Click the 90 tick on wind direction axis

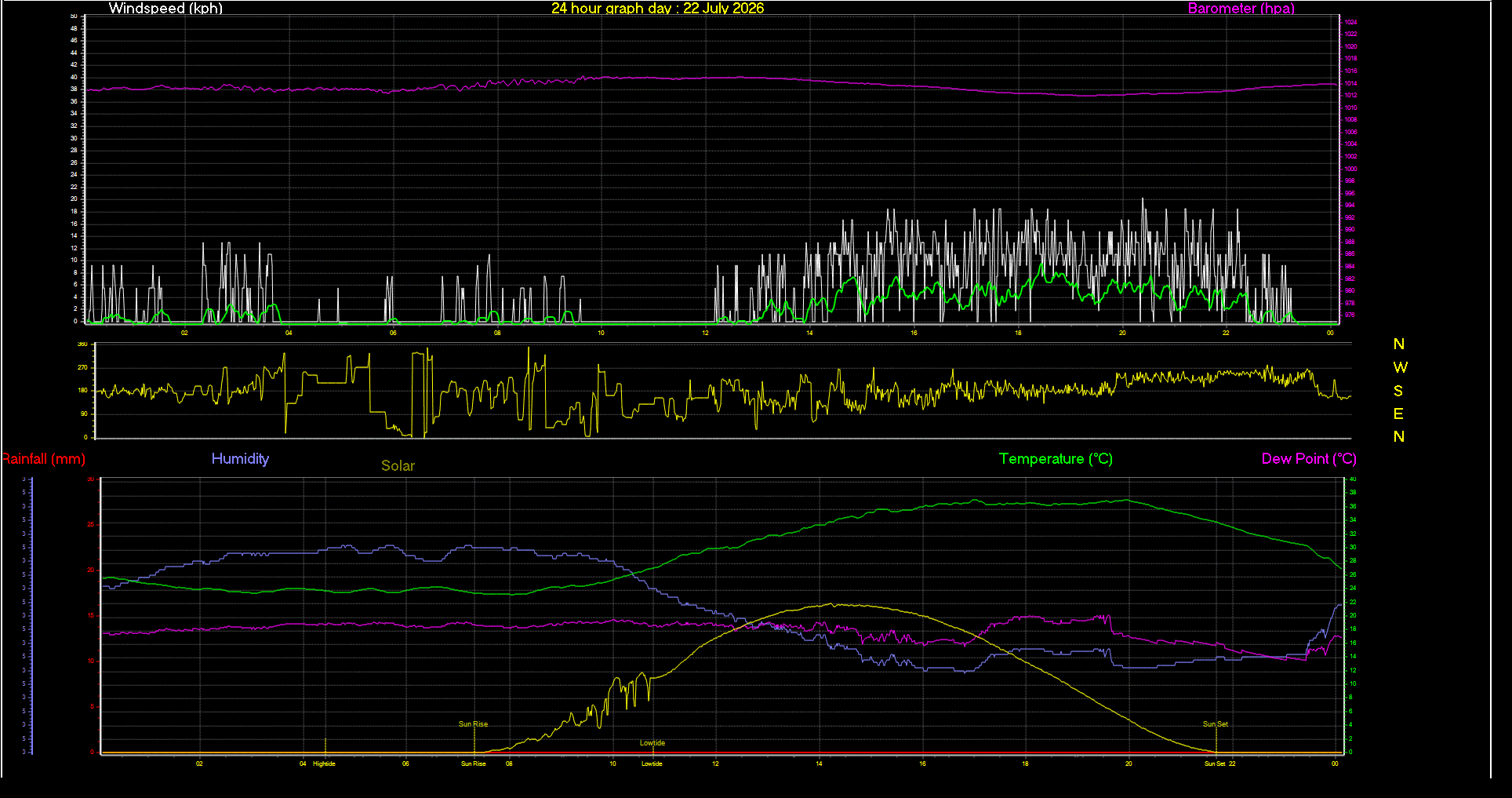(x=84, y=414)
